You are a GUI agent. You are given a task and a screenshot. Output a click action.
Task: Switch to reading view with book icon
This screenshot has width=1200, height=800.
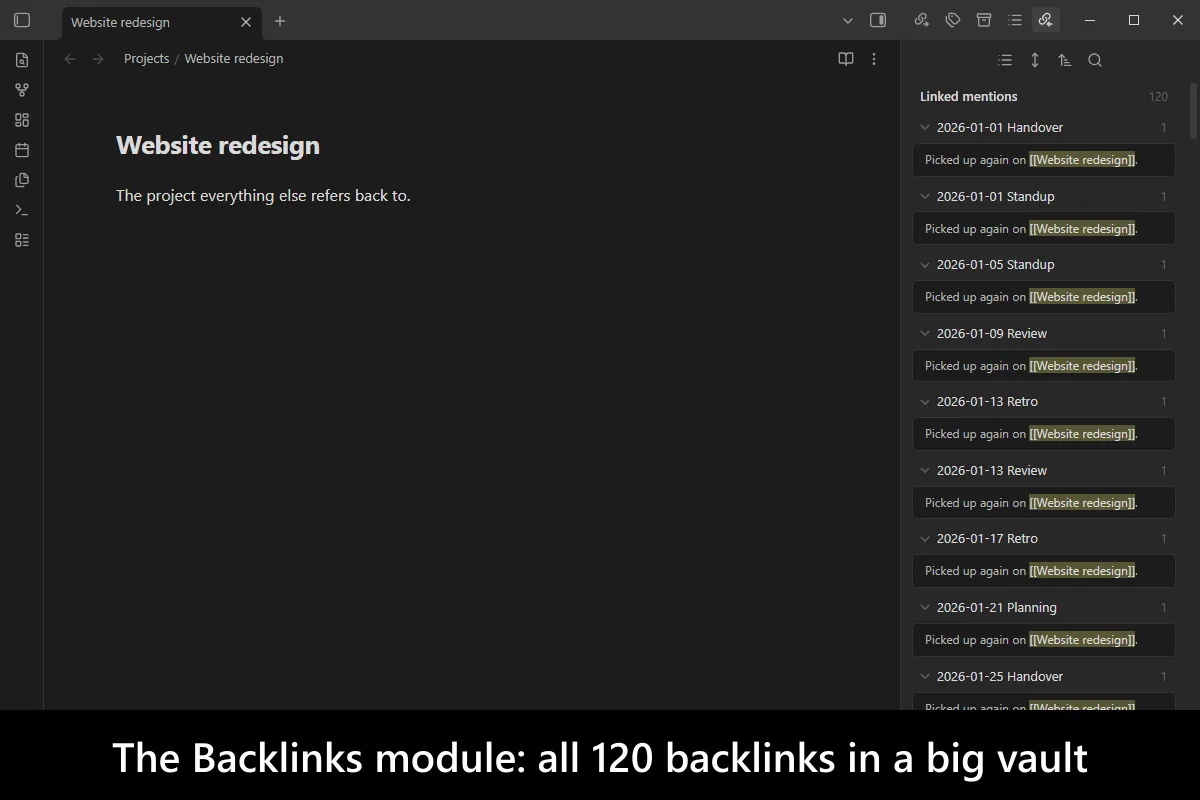[846, 59]
